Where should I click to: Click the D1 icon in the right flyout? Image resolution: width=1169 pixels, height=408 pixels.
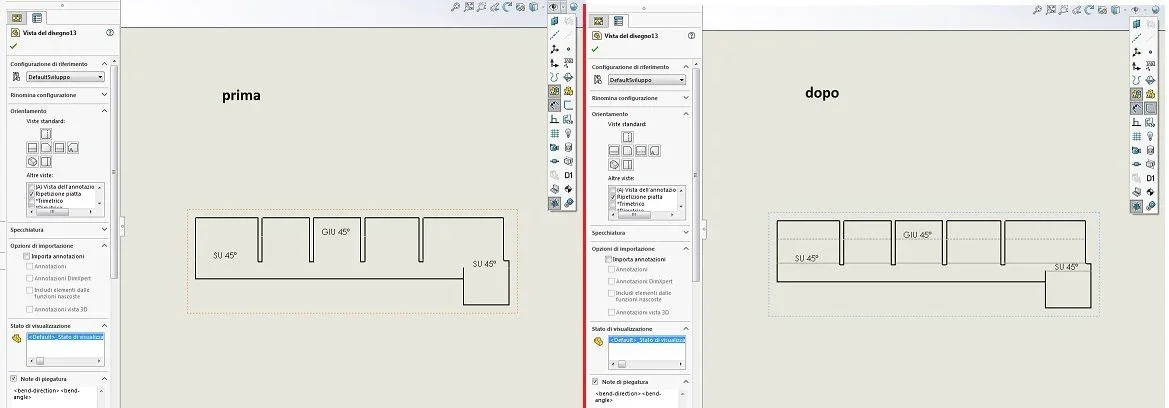pos(1150,178)
